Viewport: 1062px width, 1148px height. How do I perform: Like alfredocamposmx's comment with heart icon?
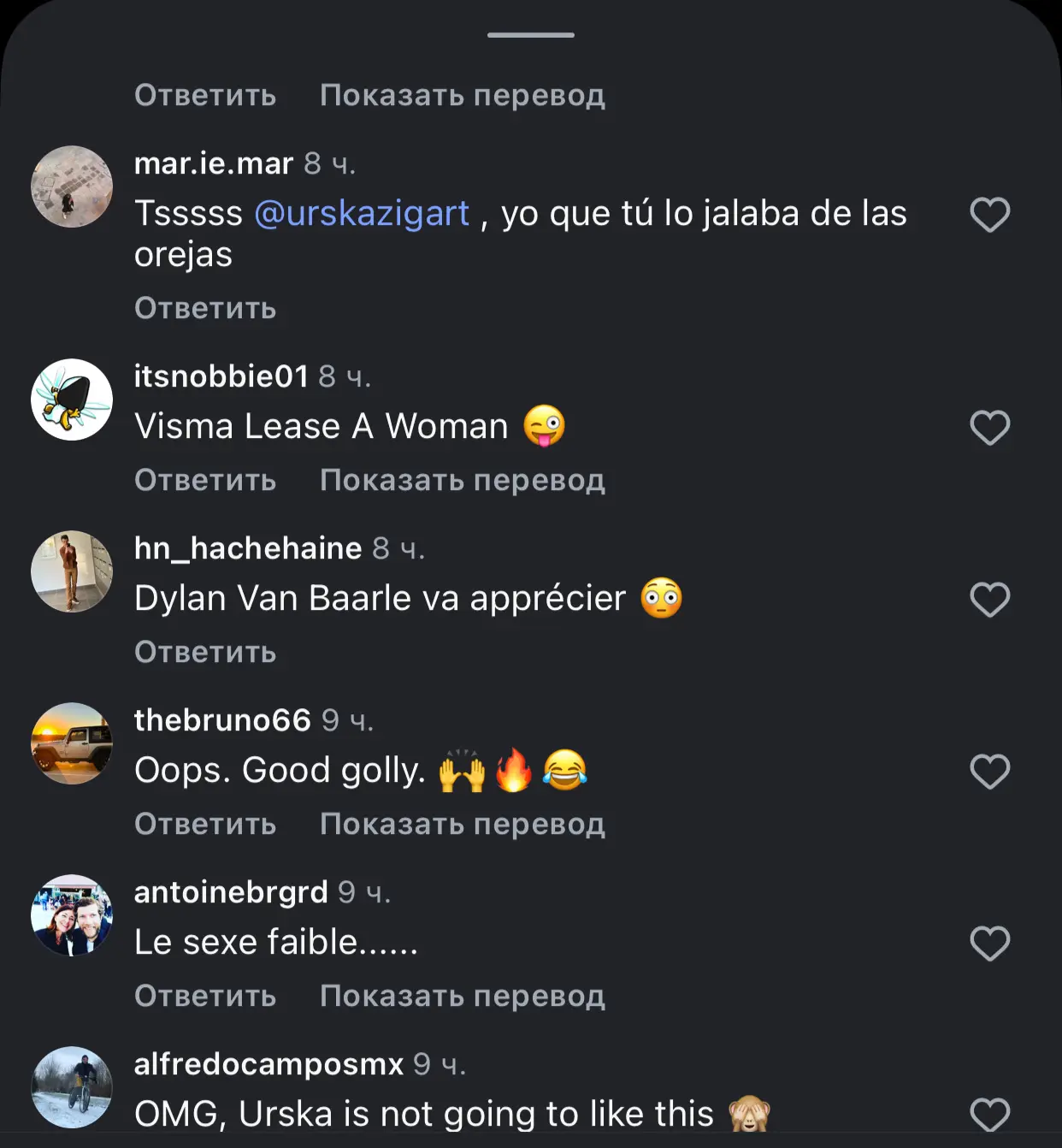990,1115
